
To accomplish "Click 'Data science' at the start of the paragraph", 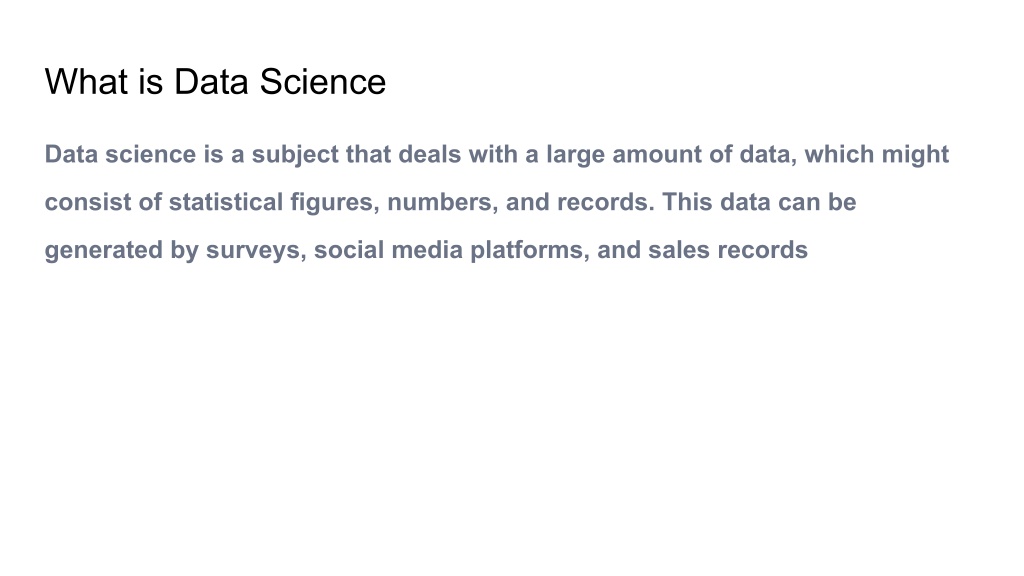I will 120,154.
